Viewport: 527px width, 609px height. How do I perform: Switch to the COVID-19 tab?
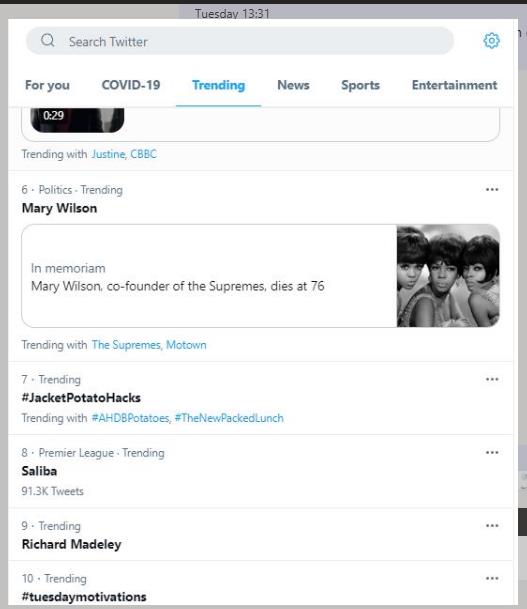pos(131,85)
